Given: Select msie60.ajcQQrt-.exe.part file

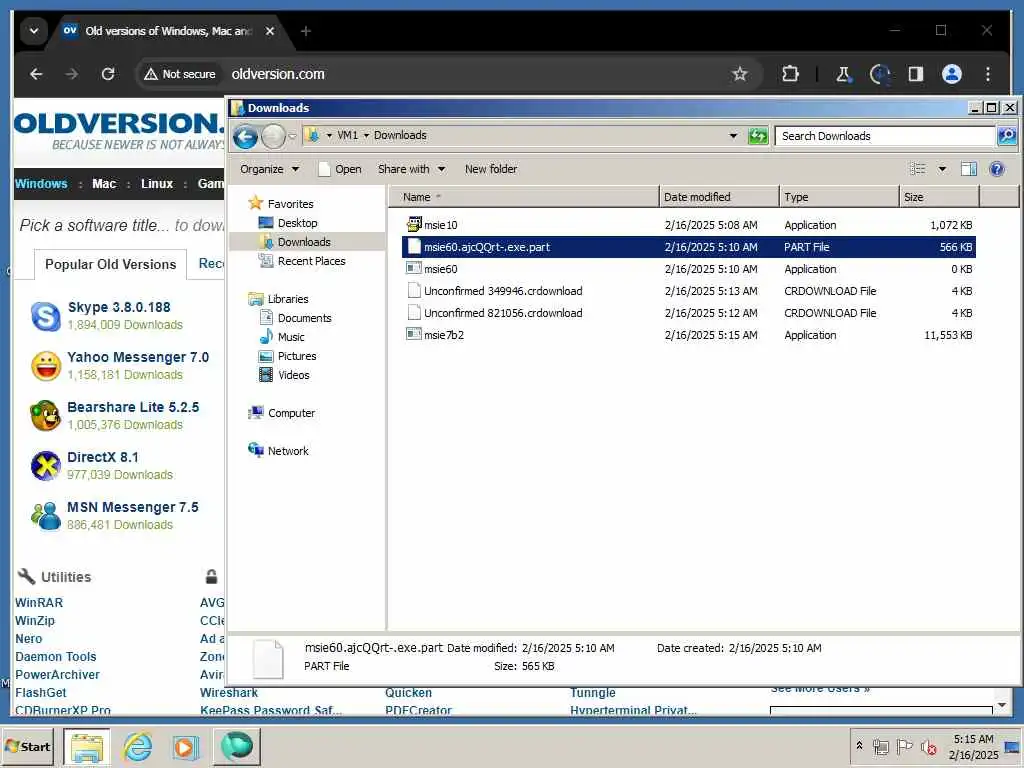Looking at the screenshot, I should [x=689, y=247].
